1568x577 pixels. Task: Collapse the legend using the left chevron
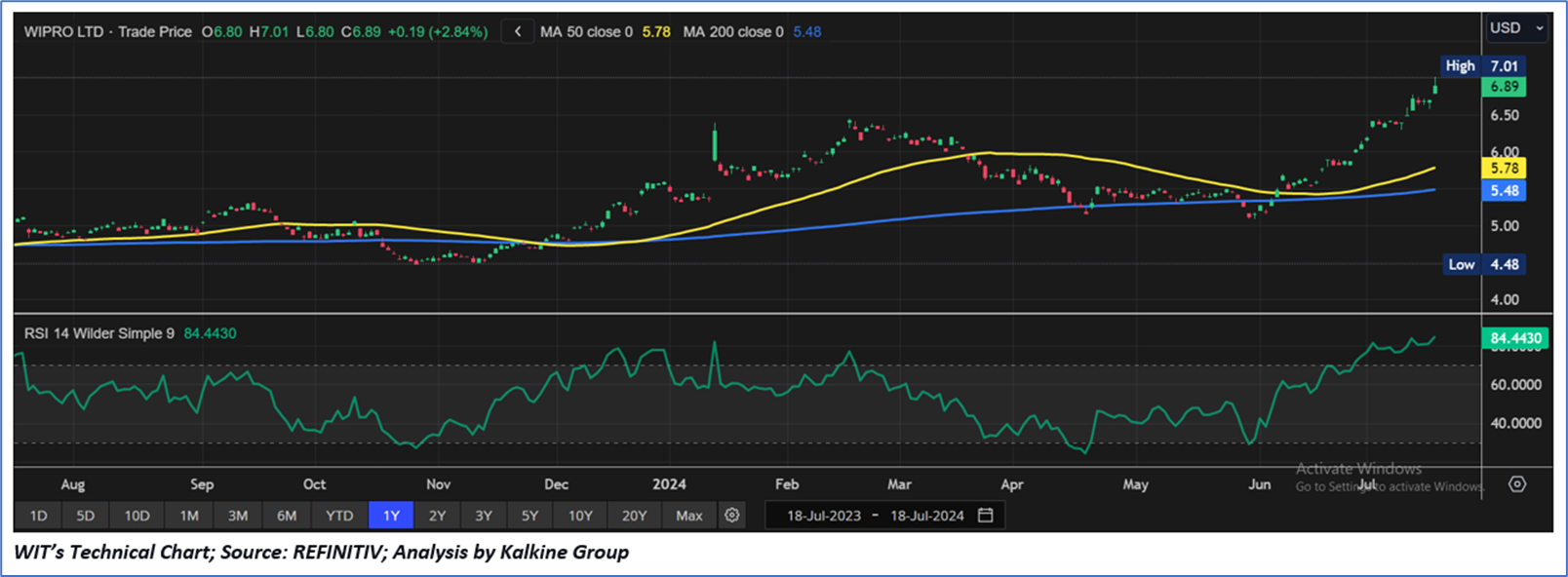pos(518,32)
